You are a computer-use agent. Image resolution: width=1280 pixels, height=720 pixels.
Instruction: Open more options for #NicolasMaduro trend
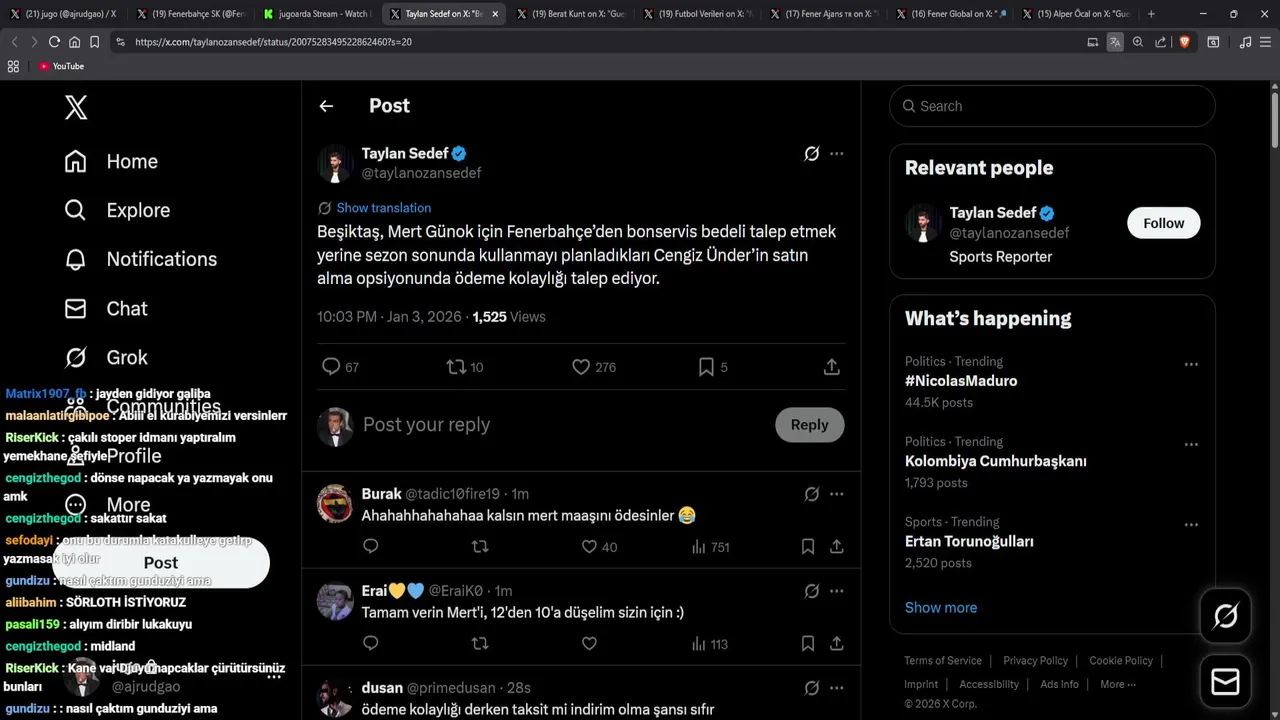1191,364
